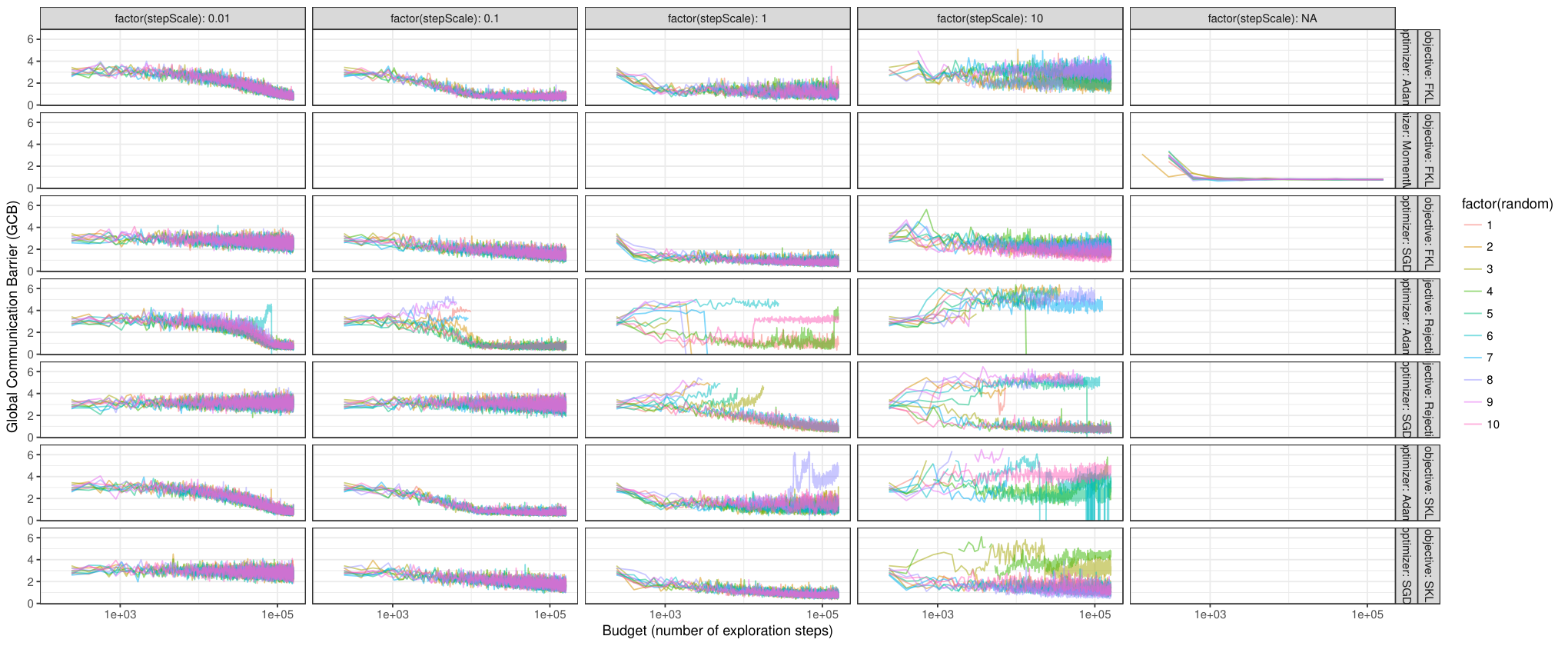Select the "factor(stepScale): 0.1" facet header
This screenshot has height=646, width=1568.
tap(445, 18)
